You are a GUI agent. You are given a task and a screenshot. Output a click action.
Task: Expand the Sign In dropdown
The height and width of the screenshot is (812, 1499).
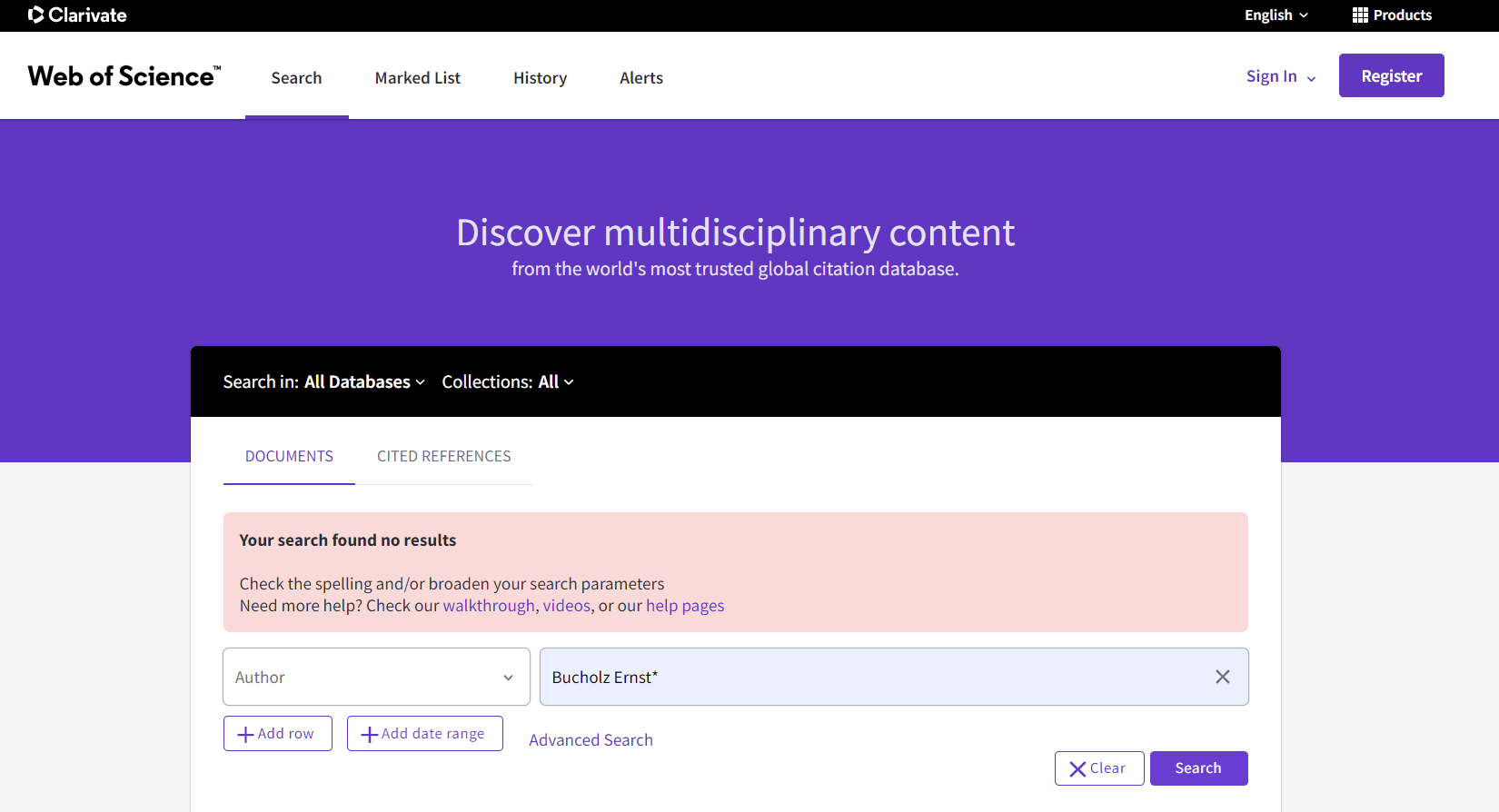[1280, 77]
